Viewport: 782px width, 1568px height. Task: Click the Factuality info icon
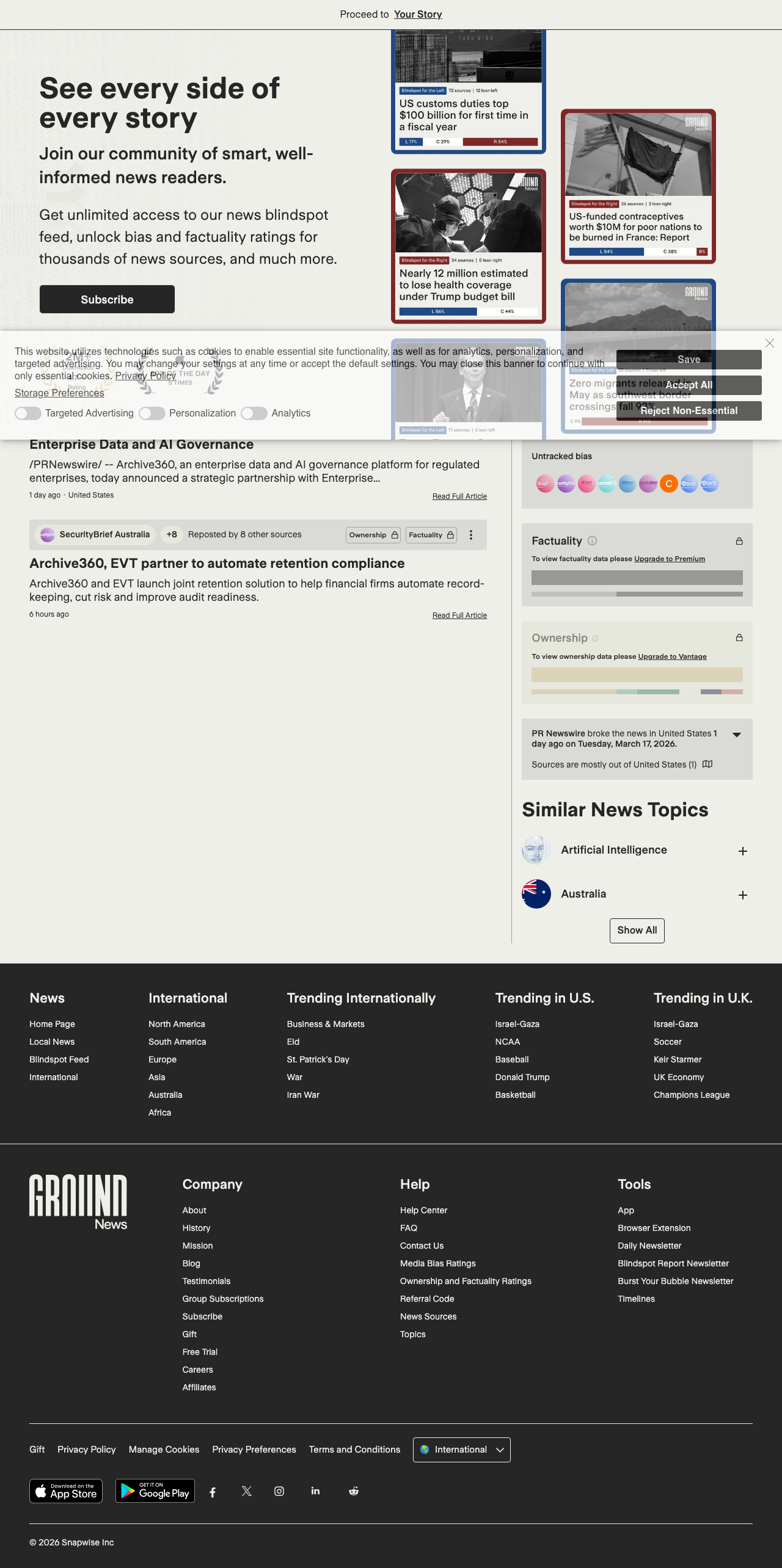(x=593, y=541)
